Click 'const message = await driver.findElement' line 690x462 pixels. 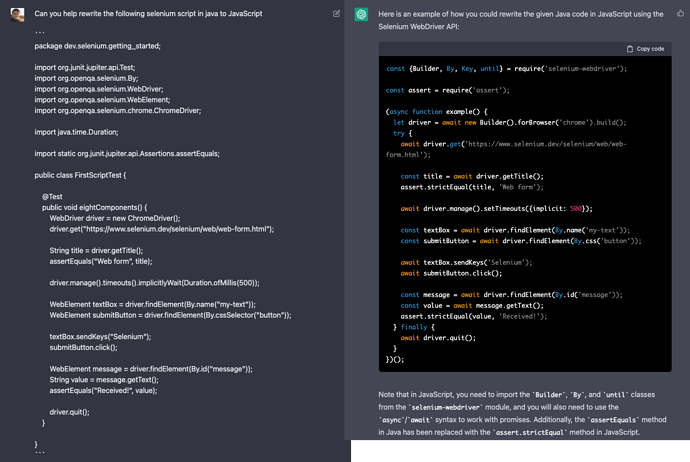pyautogui.click(x=512, y=295)
